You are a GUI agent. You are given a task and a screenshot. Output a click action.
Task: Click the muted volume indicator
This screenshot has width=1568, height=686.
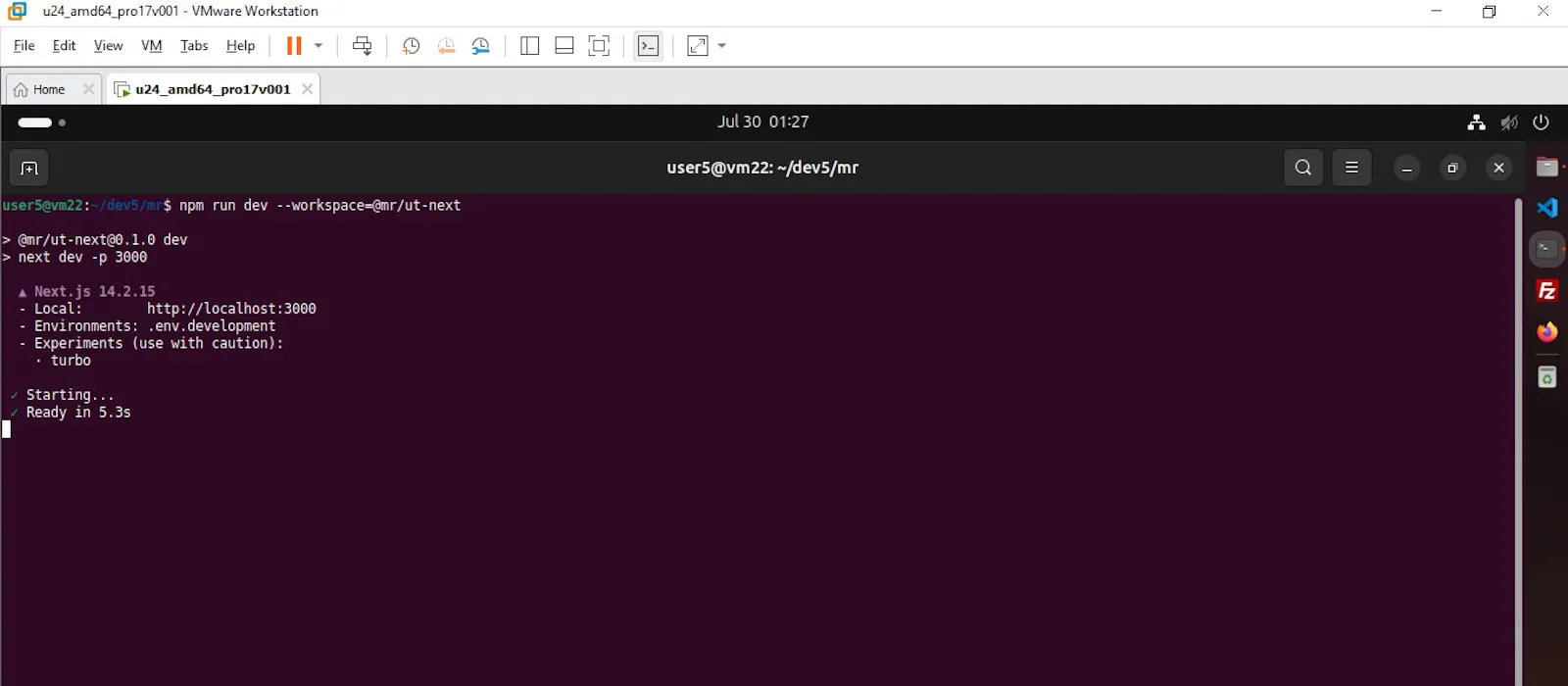pos(1509,122)
